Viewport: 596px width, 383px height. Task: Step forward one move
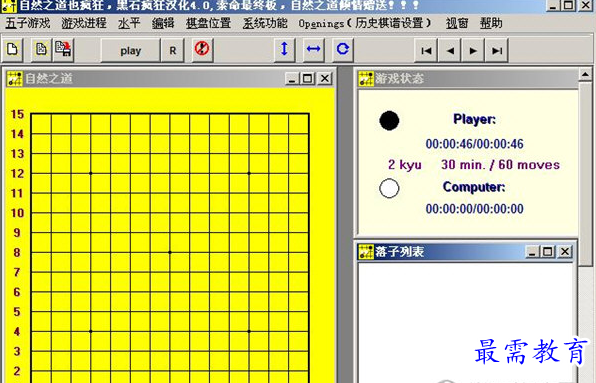pos(473,50)
